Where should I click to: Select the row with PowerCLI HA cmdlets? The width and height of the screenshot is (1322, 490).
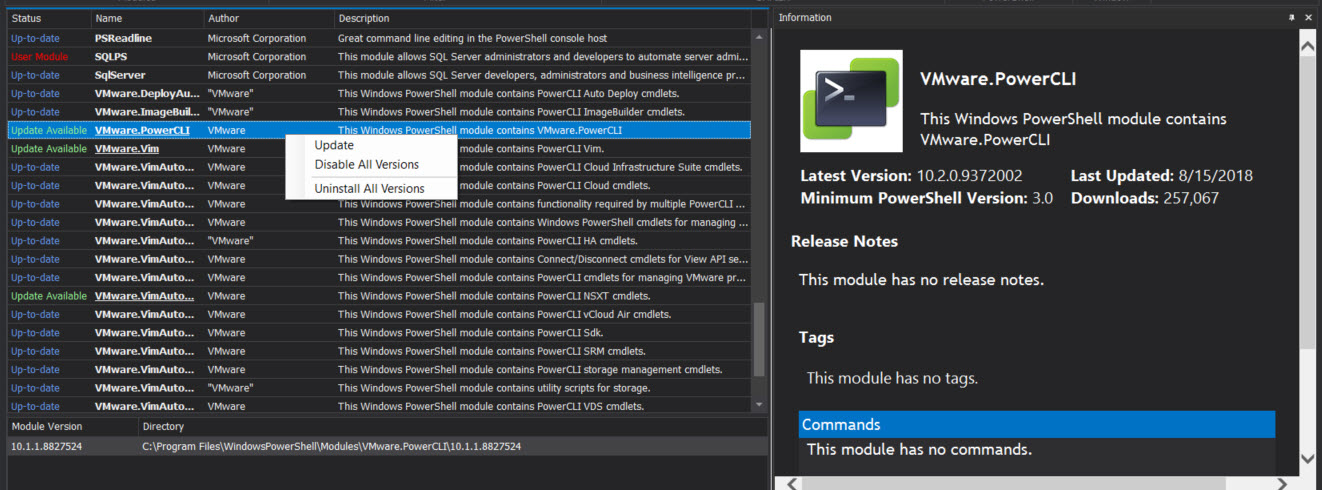pyautogui.click(x=379, y=241)
